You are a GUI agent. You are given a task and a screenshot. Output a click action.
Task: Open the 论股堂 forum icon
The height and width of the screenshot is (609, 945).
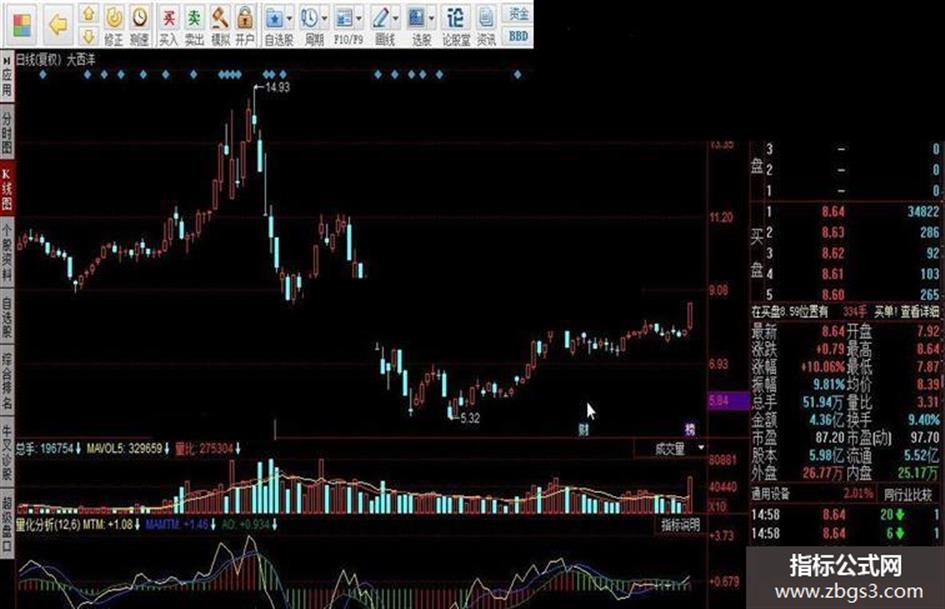456,18
